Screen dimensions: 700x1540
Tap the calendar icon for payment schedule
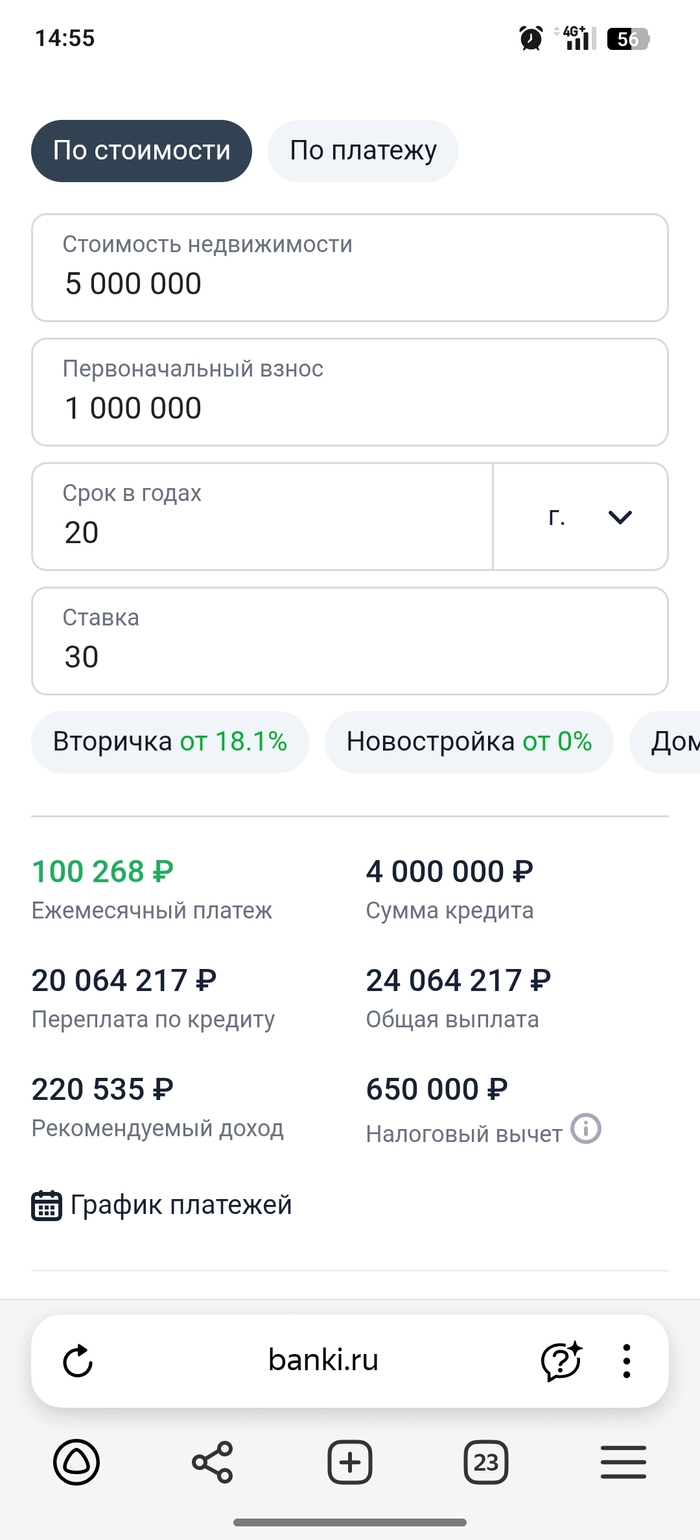point(46,1205)
